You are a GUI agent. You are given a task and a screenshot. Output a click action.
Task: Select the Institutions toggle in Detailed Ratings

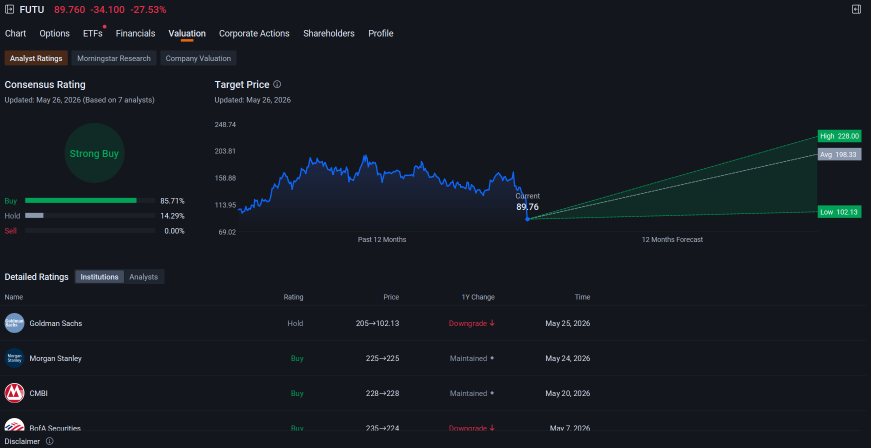tap(99, 276)
